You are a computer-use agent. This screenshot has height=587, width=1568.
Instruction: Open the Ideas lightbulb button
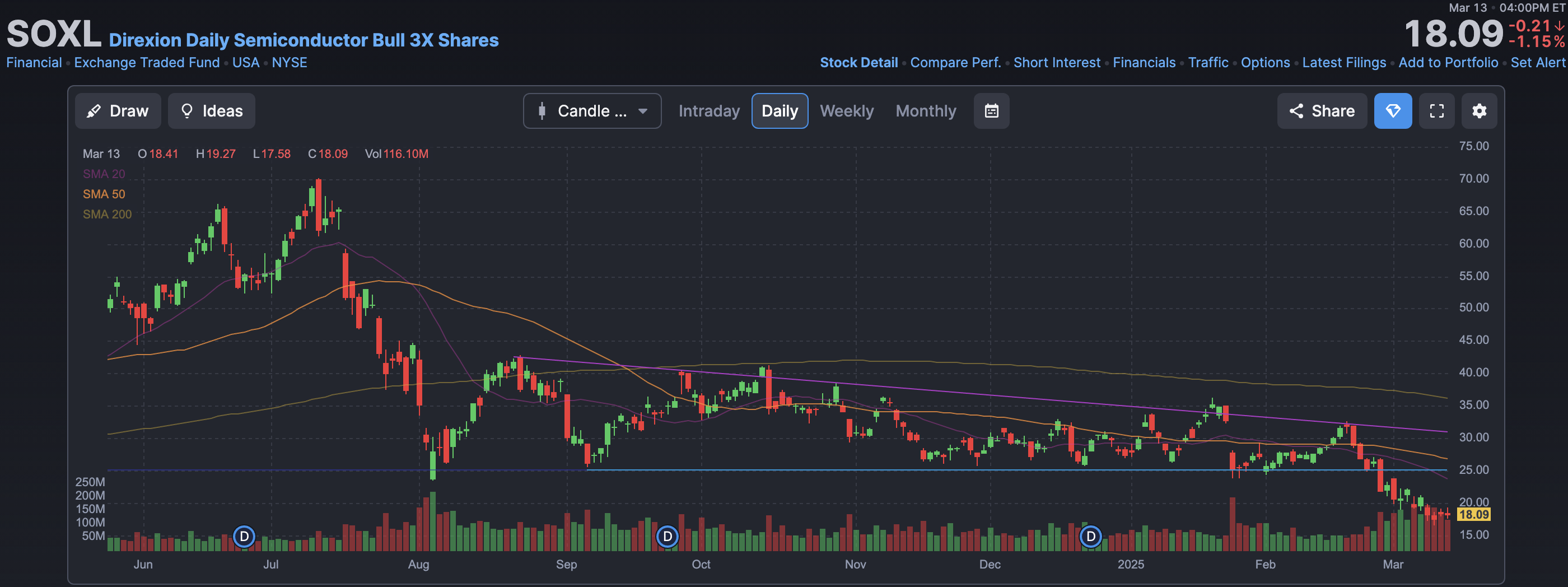tap(211, 111)
